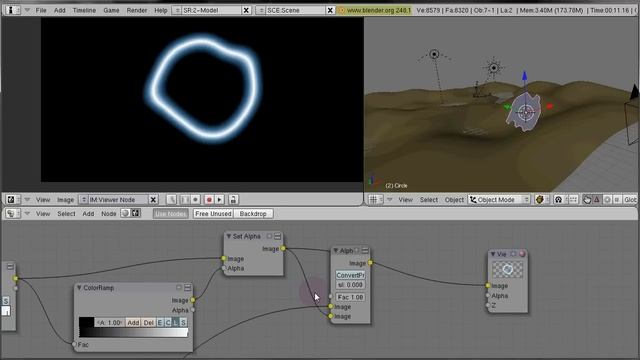Image resolution: width=640 pixels, height=360 pixels.
Task: Open the File menu
Action: click(41, 10)
